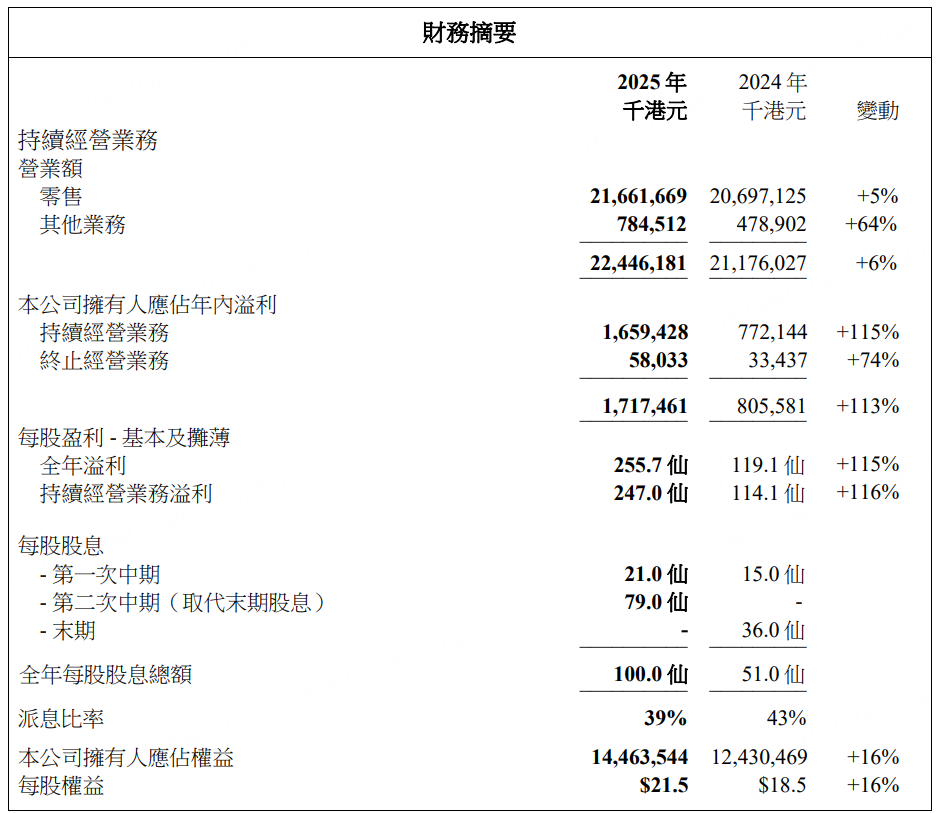The width and height of the screenshot is (936, 813).
Task: Click the 1,717,461 total profit figure
Action: (x=645, y=406)
